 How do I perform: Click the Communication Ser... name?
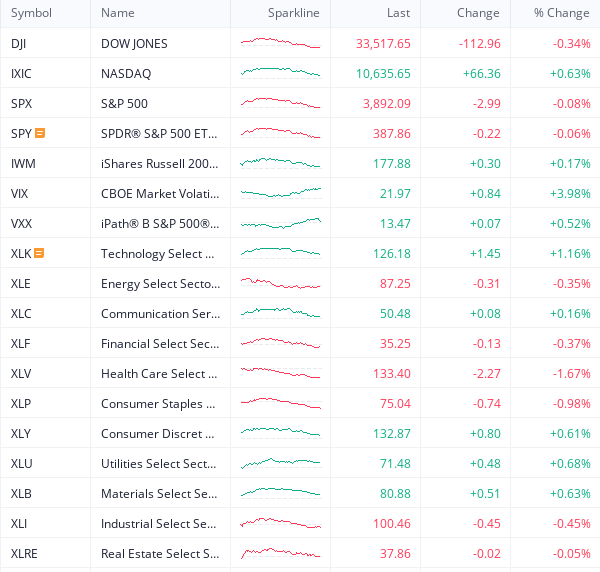click(161, 313)
